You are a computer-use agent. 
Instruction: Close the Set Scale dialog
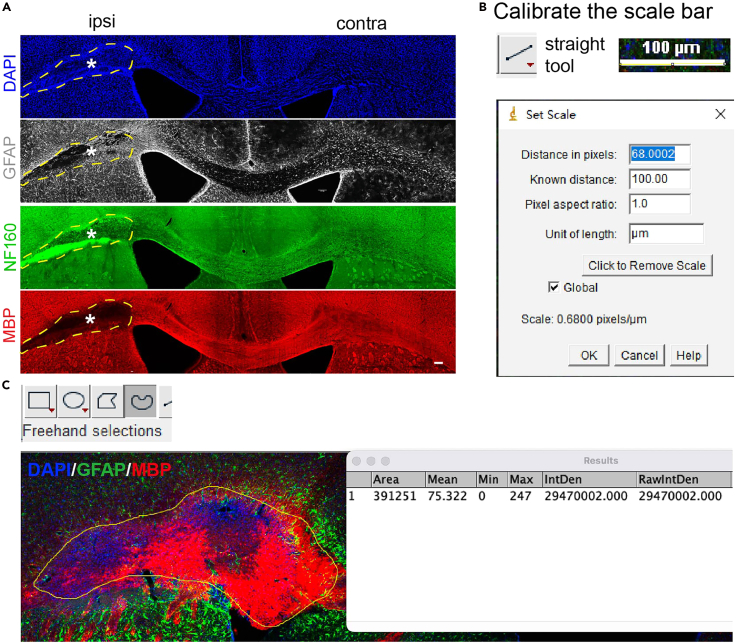tap(720, 114)
